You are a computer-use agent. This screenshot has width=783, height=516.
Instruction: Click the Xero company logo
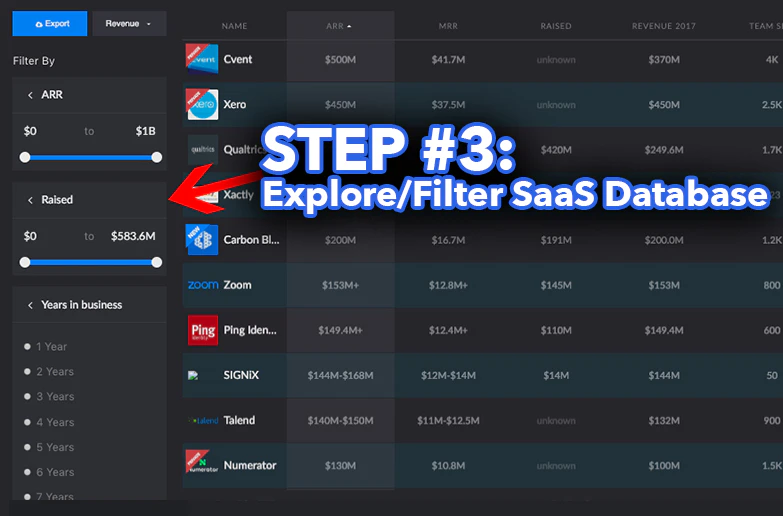click(x=202, y=104)
